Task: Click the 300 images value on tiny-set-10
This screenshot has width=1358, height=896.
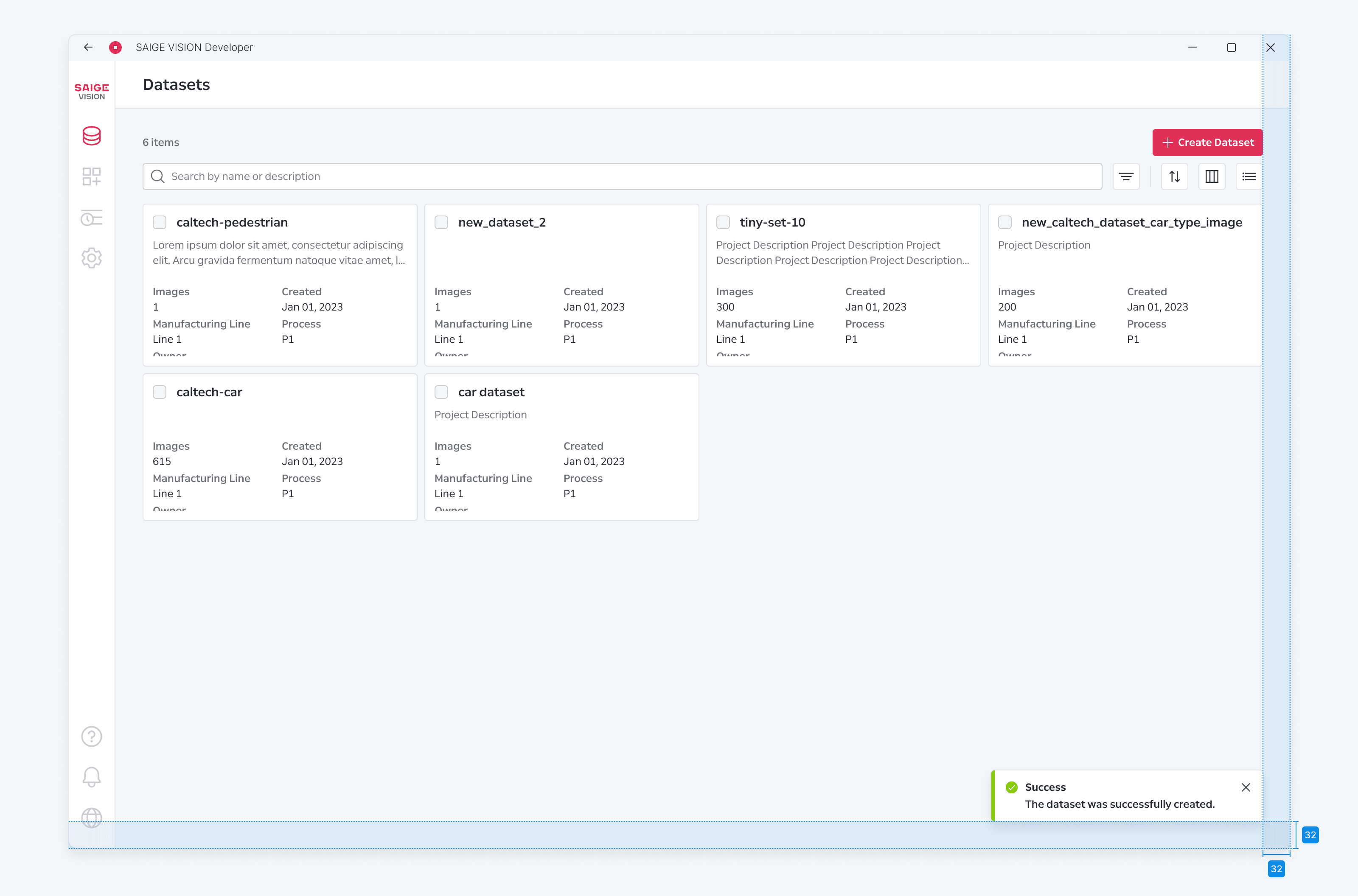Action: pyautogui.click(x=725, y=308)
